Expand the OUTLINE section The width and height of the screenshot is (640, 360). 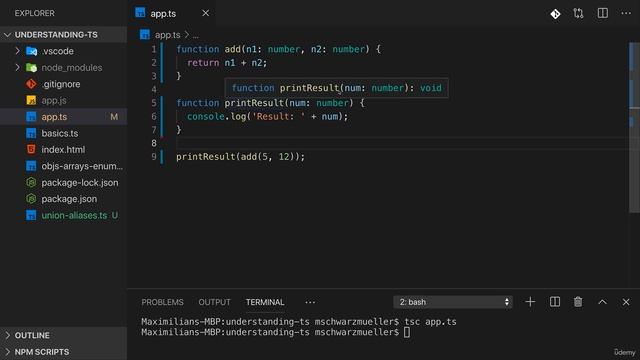[63, 335]
